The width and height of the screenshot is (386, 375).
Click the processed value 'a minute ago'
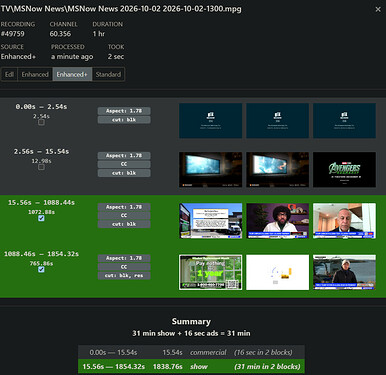coord(72,57)
